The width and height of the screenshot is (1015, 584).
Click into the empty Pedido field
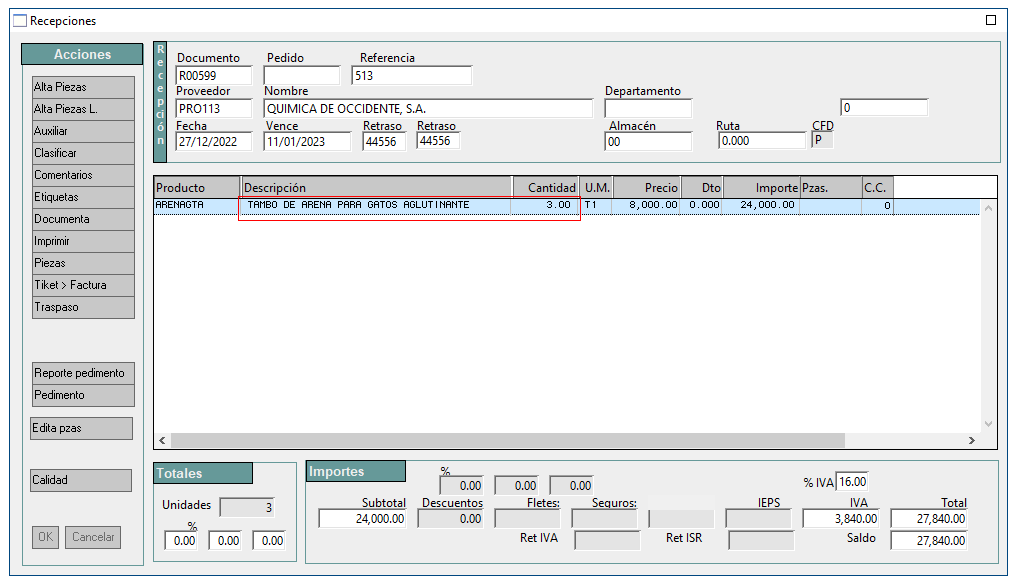(302, 76)
